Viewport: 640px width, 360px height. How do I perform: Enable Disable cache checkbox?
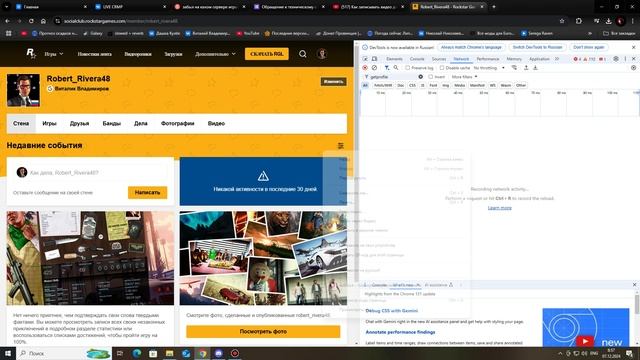442,68
